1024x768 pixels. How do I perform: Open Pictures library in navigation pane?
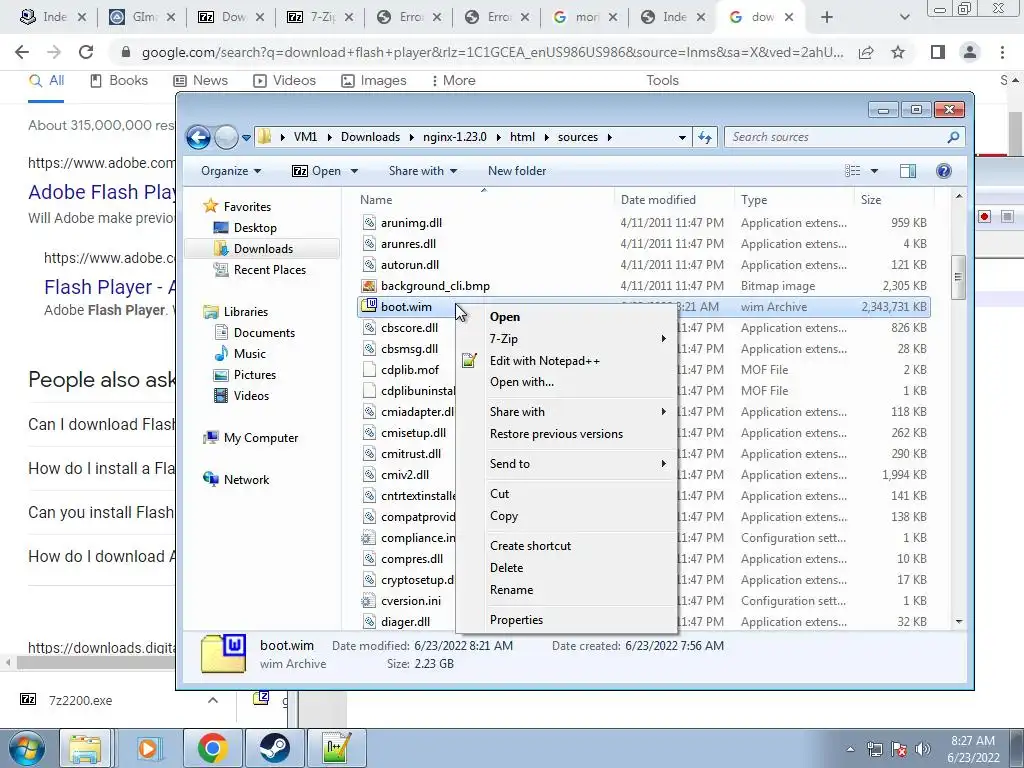tap(255, 375)
